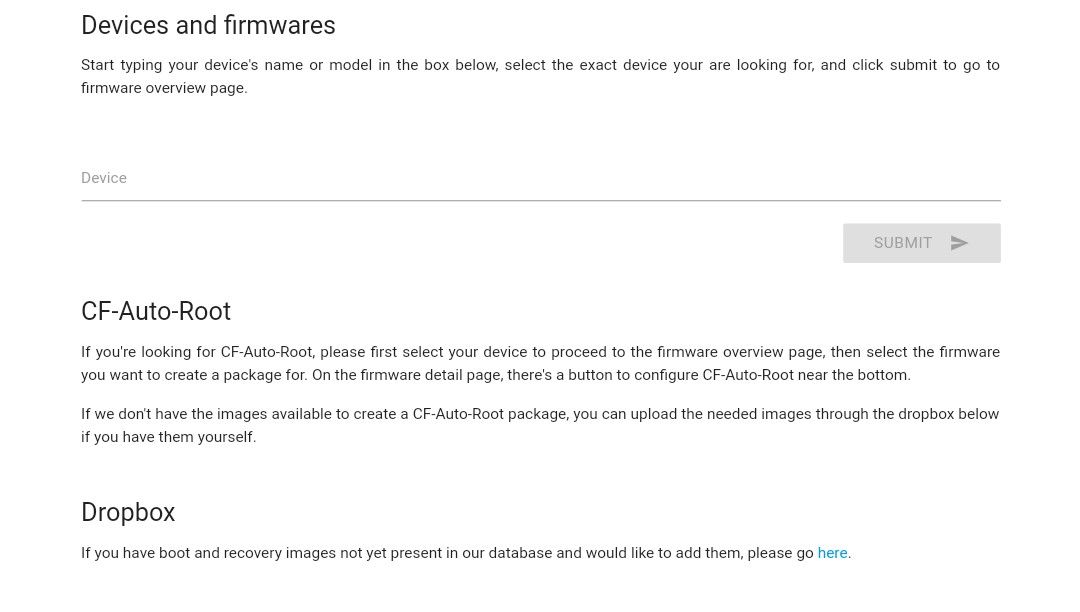Click the 'Dropbox' section heading
The width and height of the screenshot is (1080, 612).
point(128,512)
